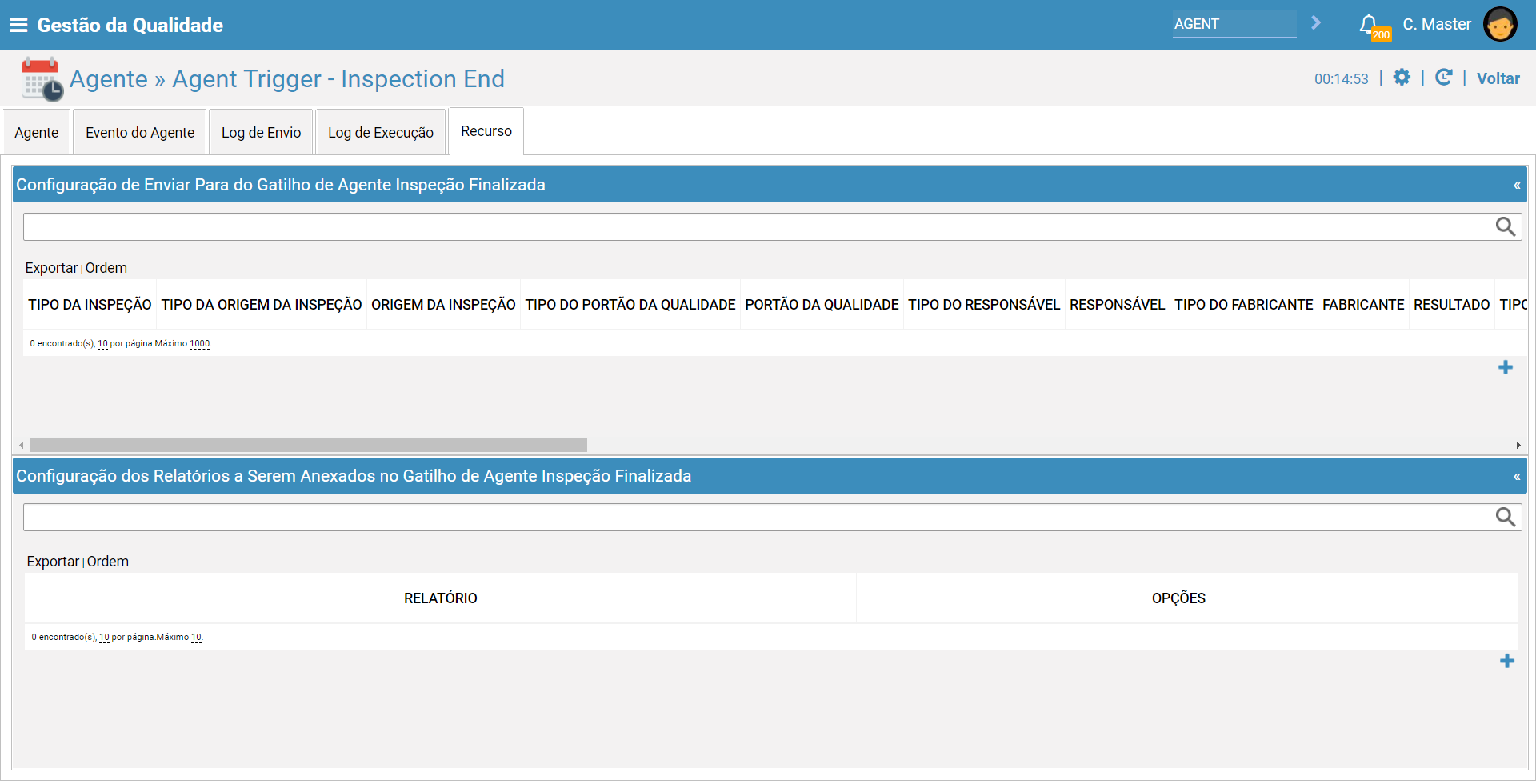Sort by RESULTADO column header
1536x784 pixels.
click(1451, 305)
